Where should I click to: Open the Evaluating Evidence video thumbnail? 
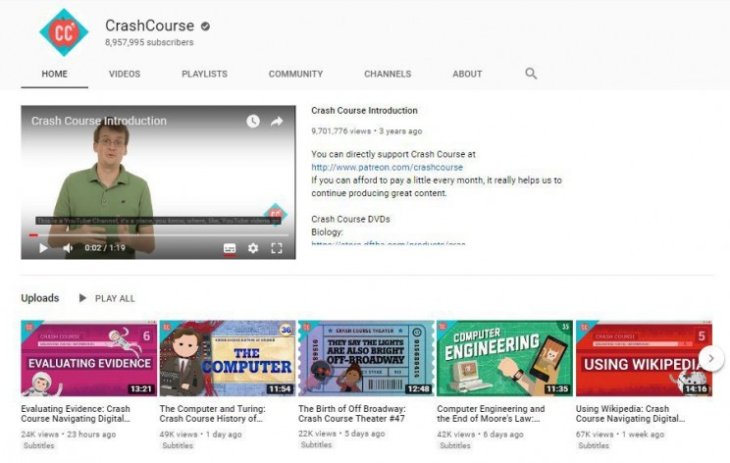pyautogui.click(x=87, y=359)
